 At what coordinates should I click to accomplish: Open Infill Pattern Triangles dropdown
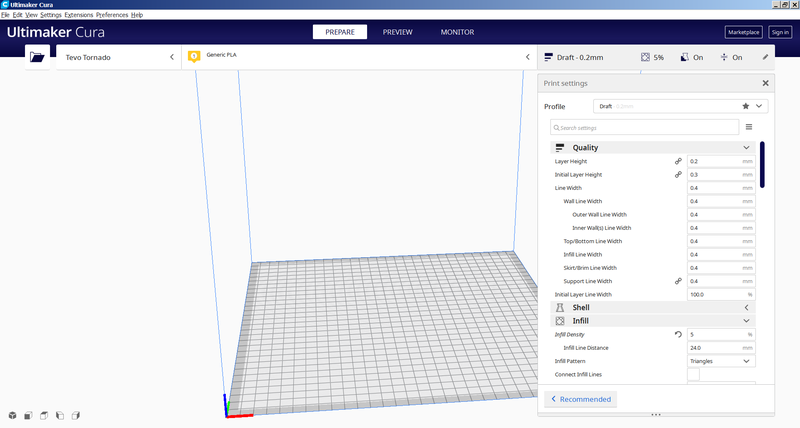(721, 361)
